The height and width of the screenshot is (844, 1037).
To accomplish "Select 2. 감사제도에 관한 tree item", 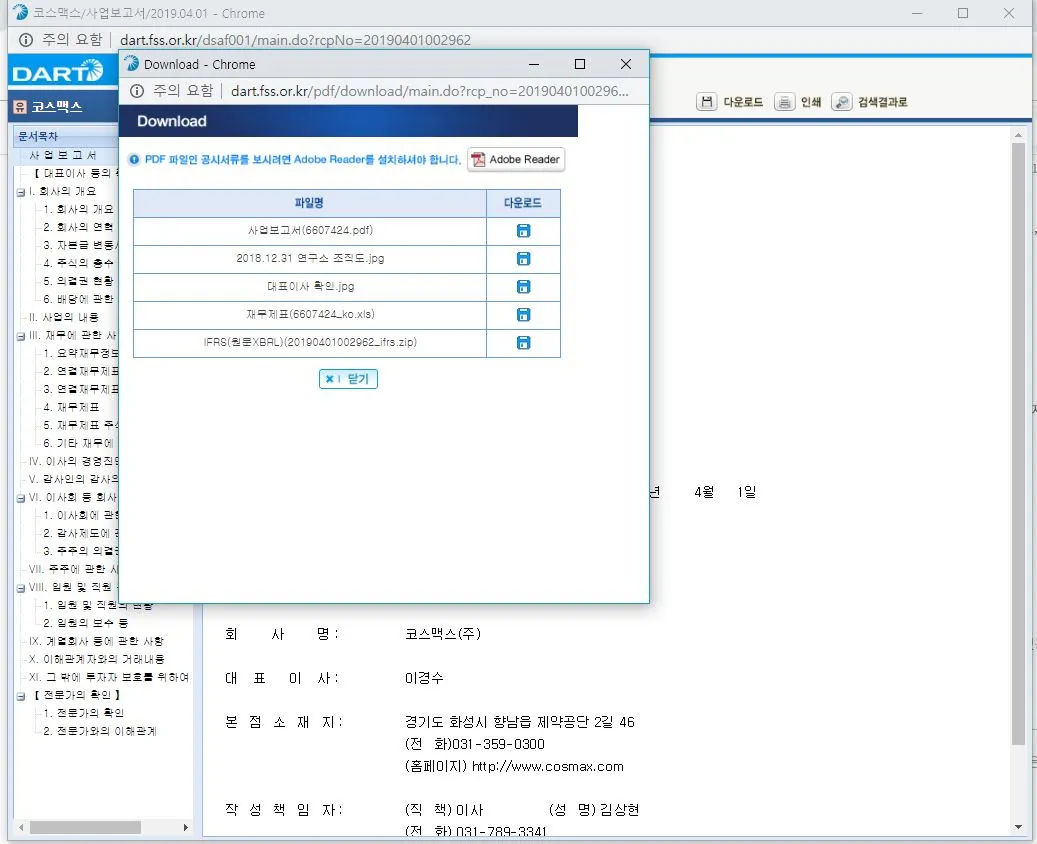I will point(81,533).
